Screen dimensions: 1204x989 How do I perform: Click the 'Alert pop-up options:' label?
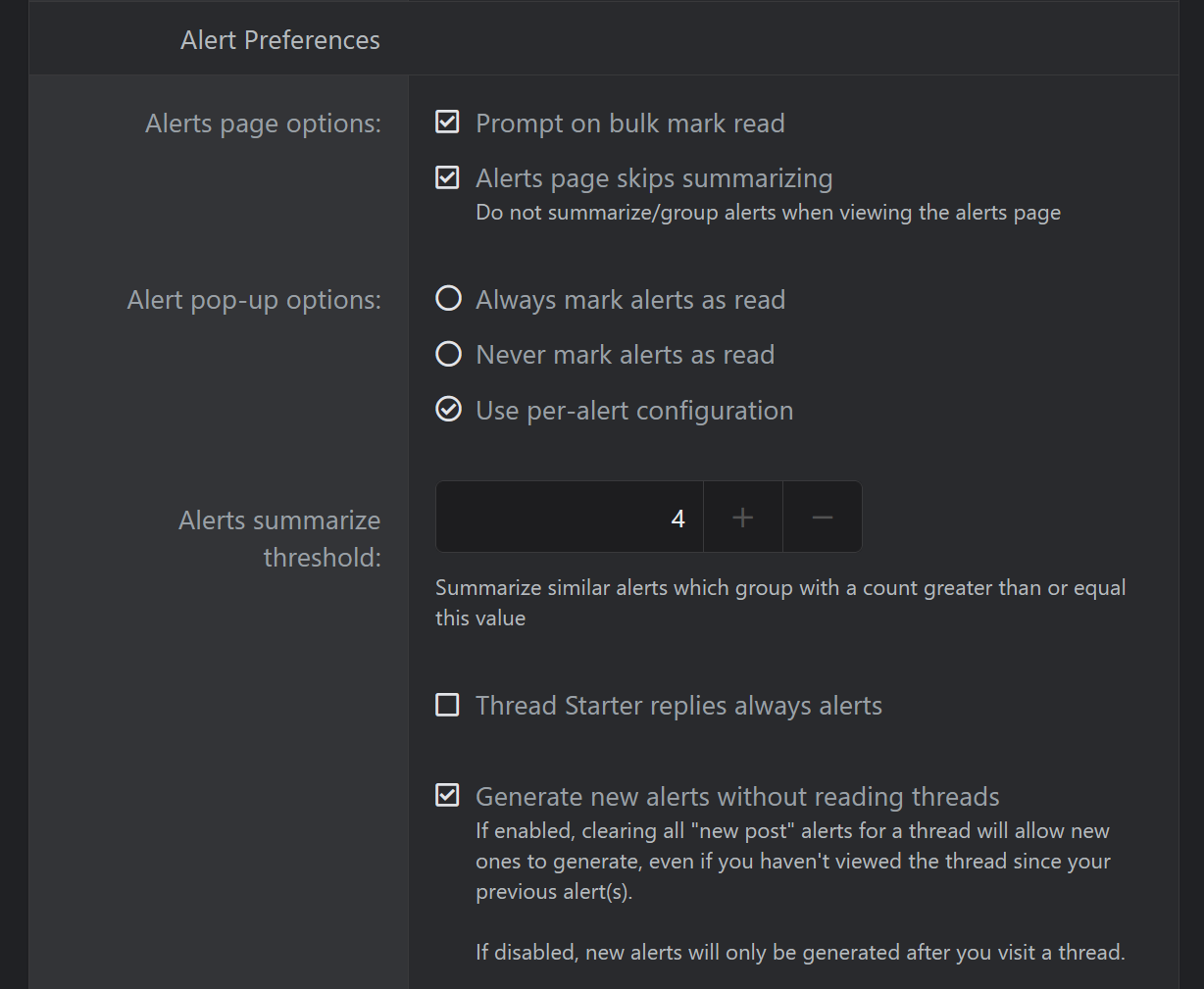pos(254,300)
